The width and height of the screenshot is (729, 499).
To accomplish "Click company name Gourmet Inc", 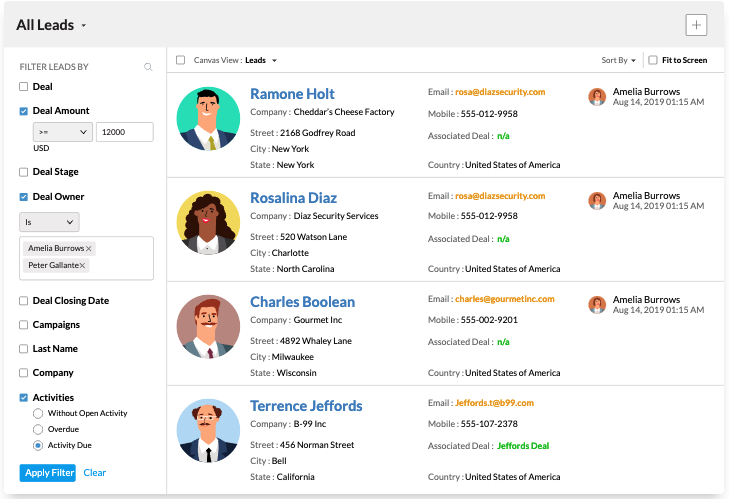I will (318, 320).
